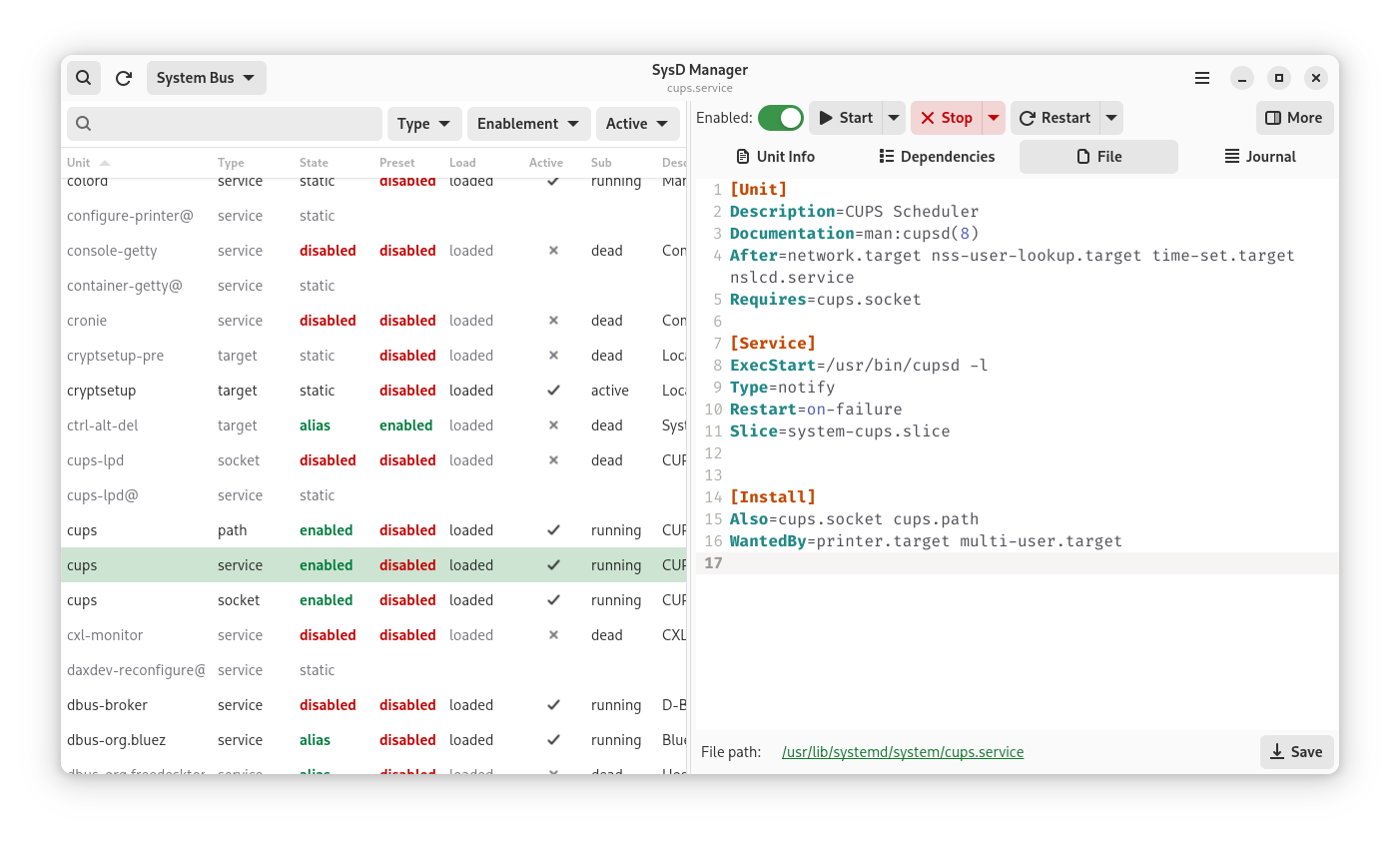Select the dbus-org.bluez unit
Viewport: 1400px width, 841px height.
click(374, 740)
